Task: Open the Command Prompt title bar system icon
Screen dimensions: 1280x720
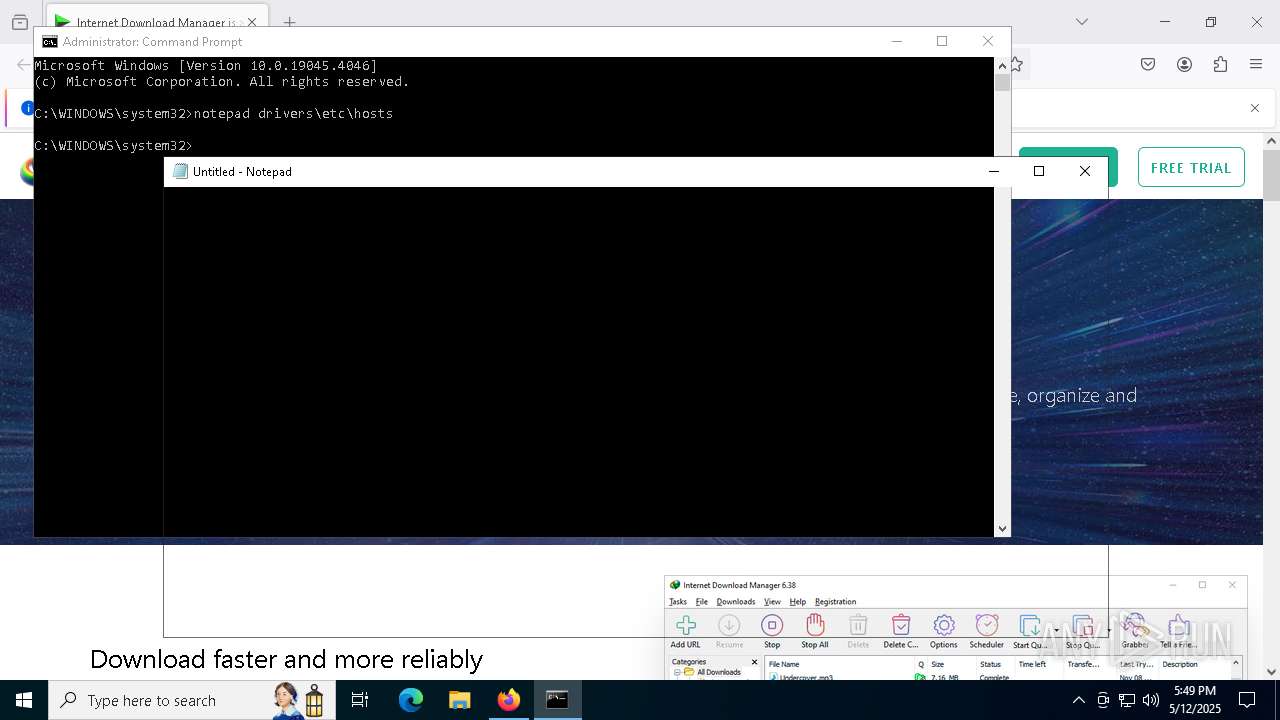Action: tap(49, 42)
